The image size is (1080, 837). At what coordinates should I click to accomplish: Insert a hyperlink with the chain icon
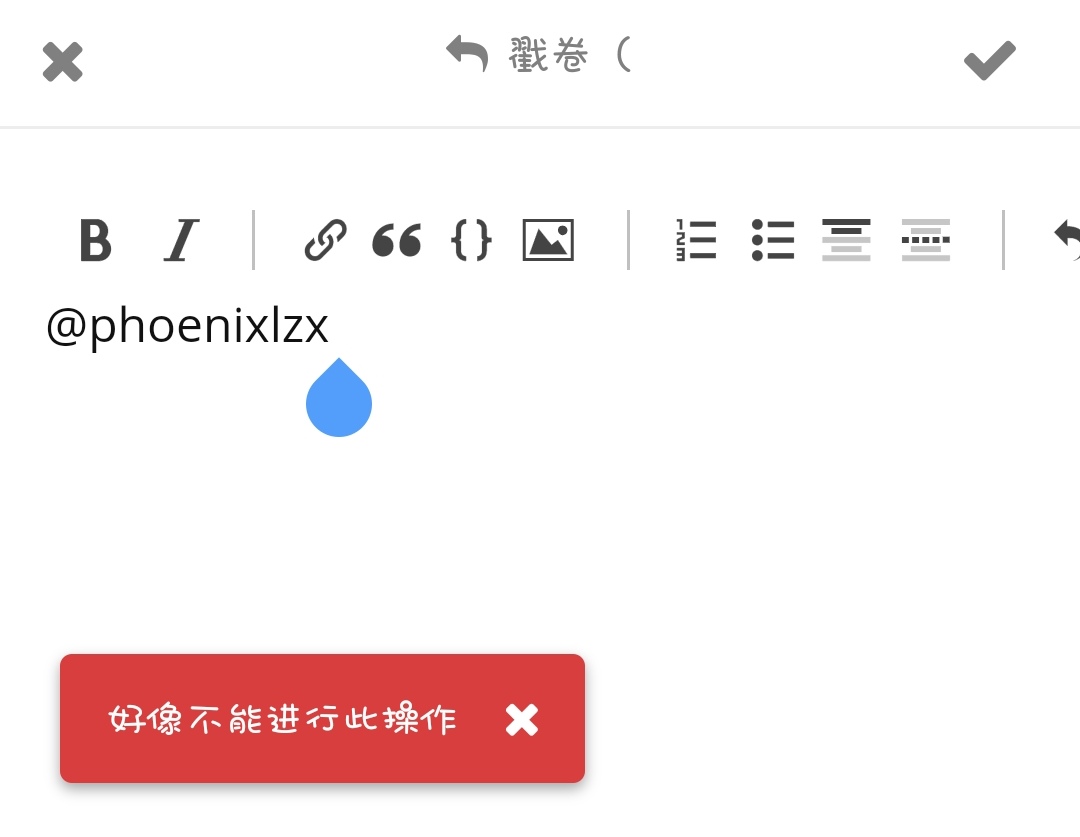coord(325,240)
